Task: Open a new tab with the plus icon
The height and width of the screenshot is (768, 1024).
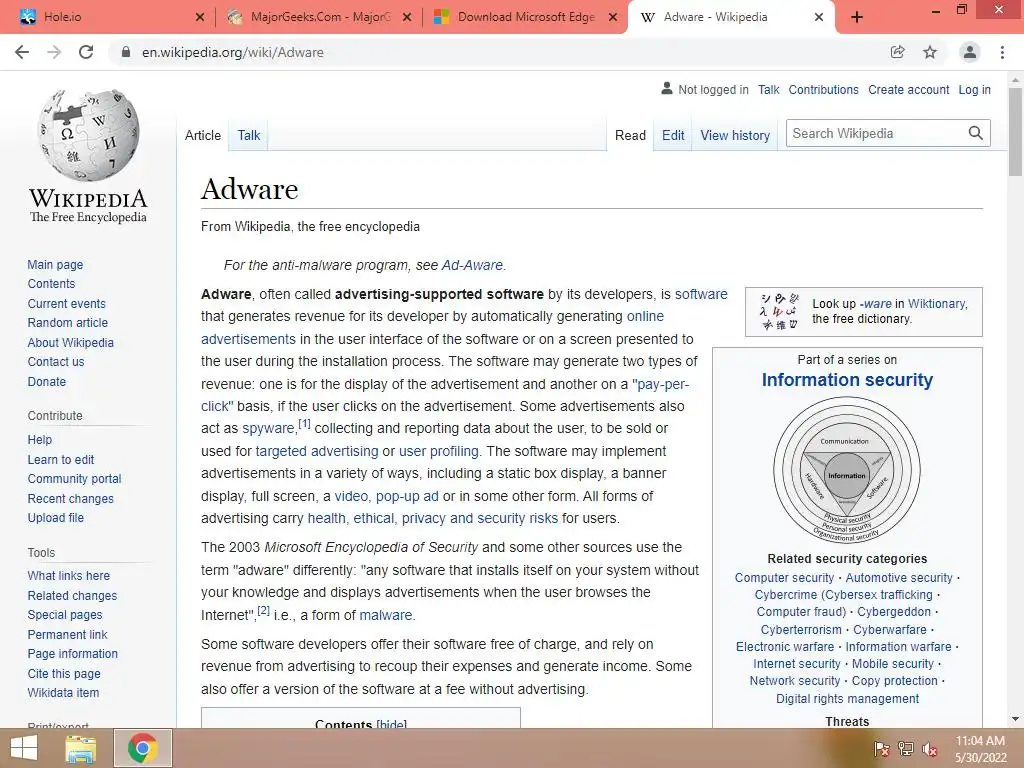Action: click(x=857, y=18)
